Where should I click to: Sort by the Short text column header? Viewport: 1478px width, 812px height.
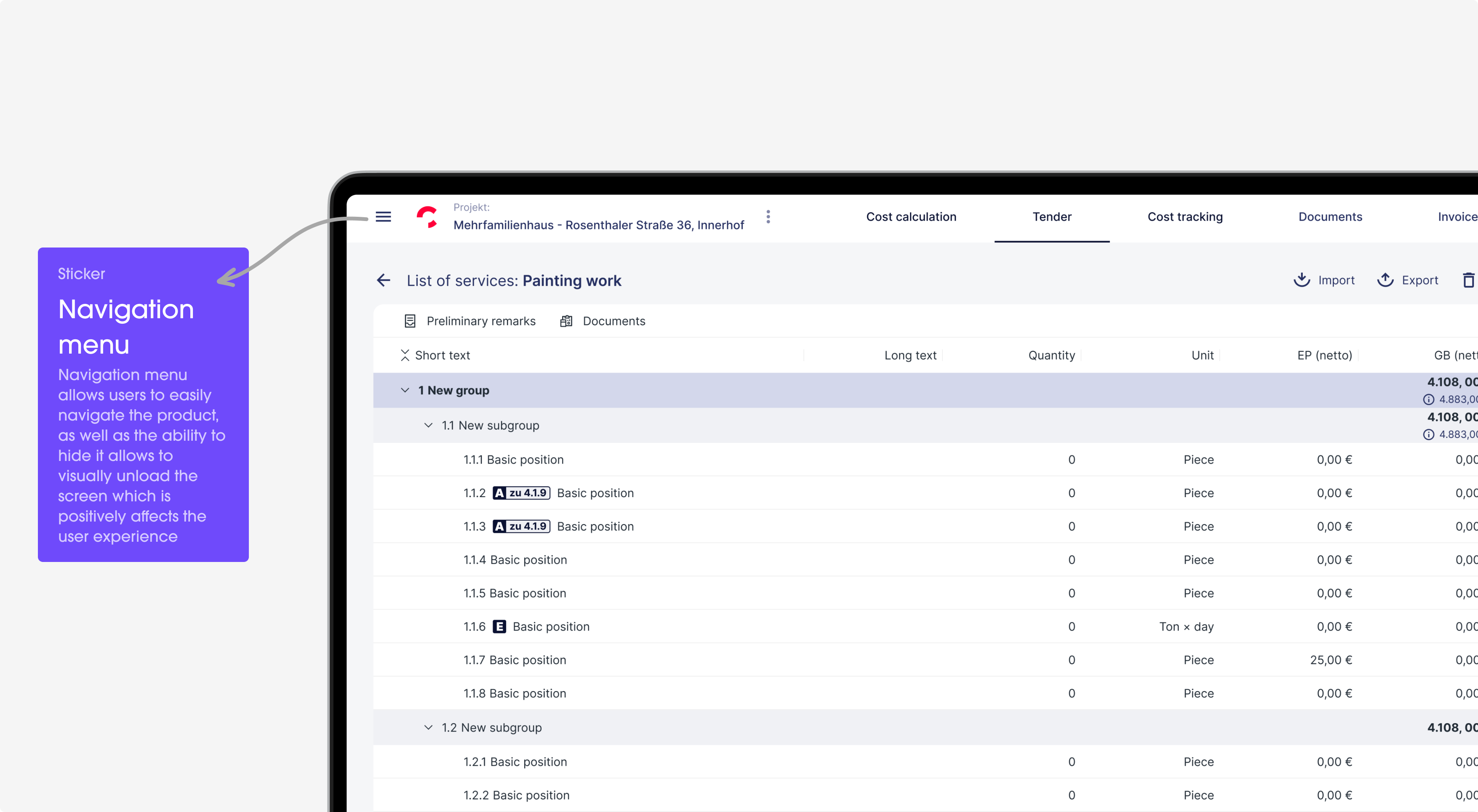(x=443, y=356)
